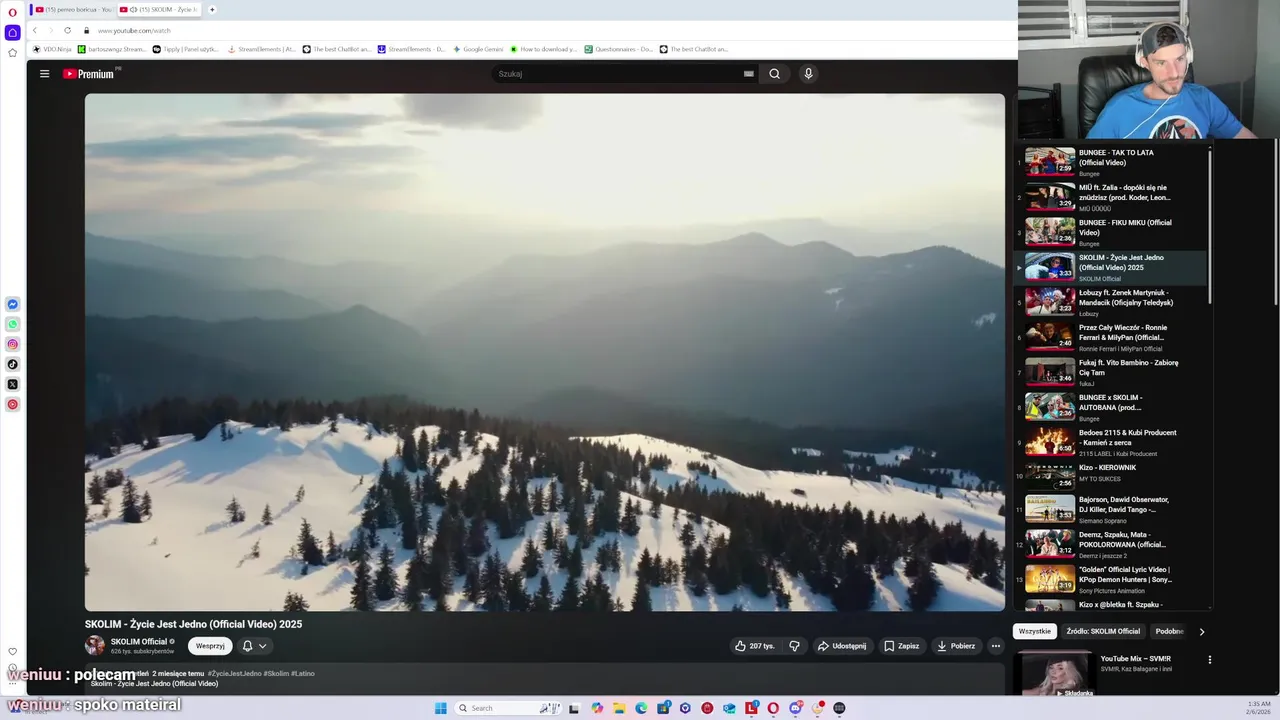
Task: Play MIÜ ft. Zalia playlist item
Action: pyautogui.click(x=1112, y=197)
